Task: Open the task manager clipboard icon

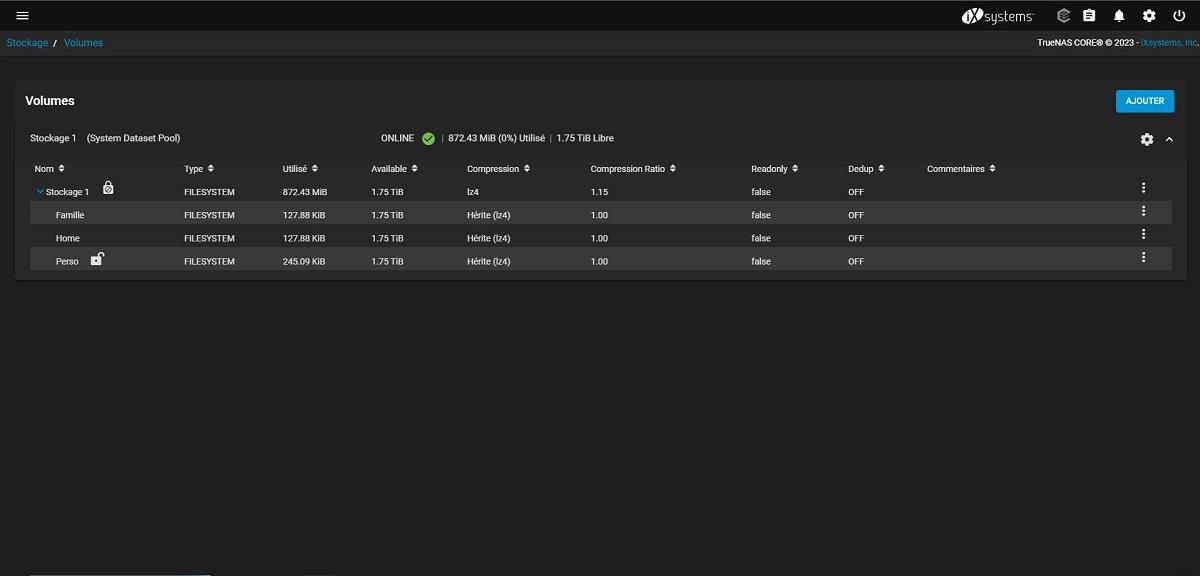Action: pos(1090,15)
